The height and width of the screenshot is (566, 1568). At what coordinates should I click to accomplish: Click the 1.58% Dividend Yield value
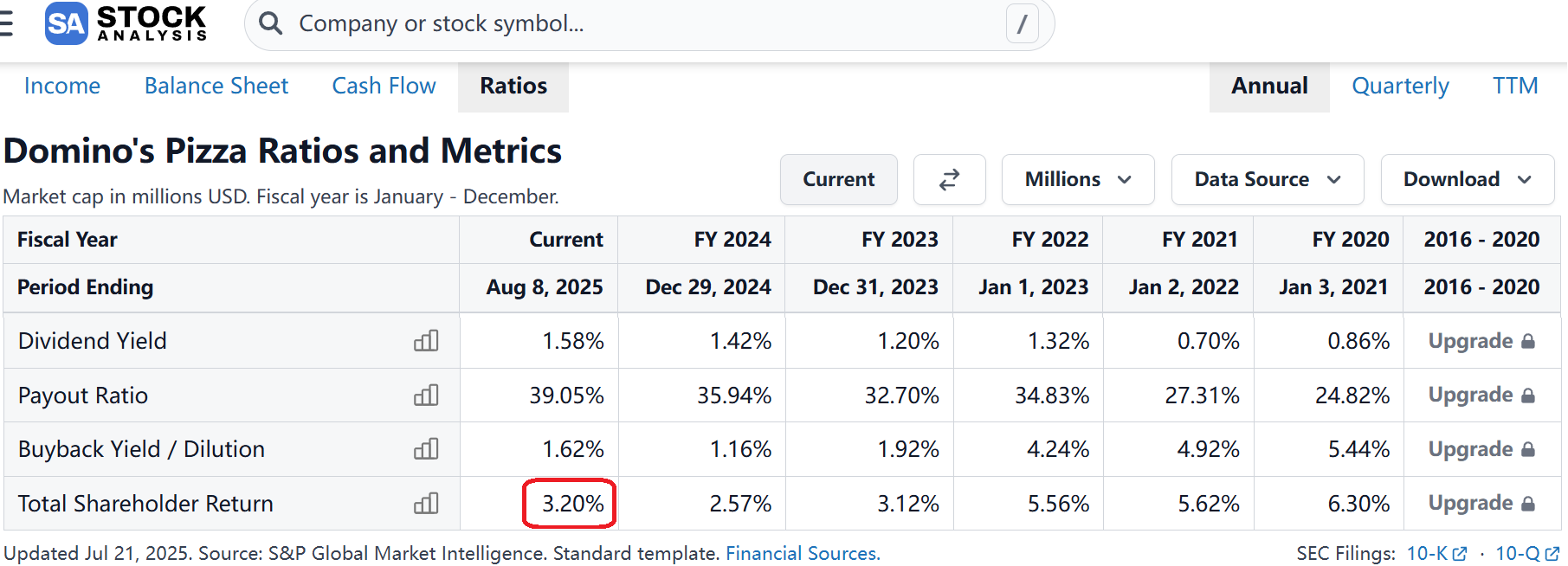click(573, 341)
